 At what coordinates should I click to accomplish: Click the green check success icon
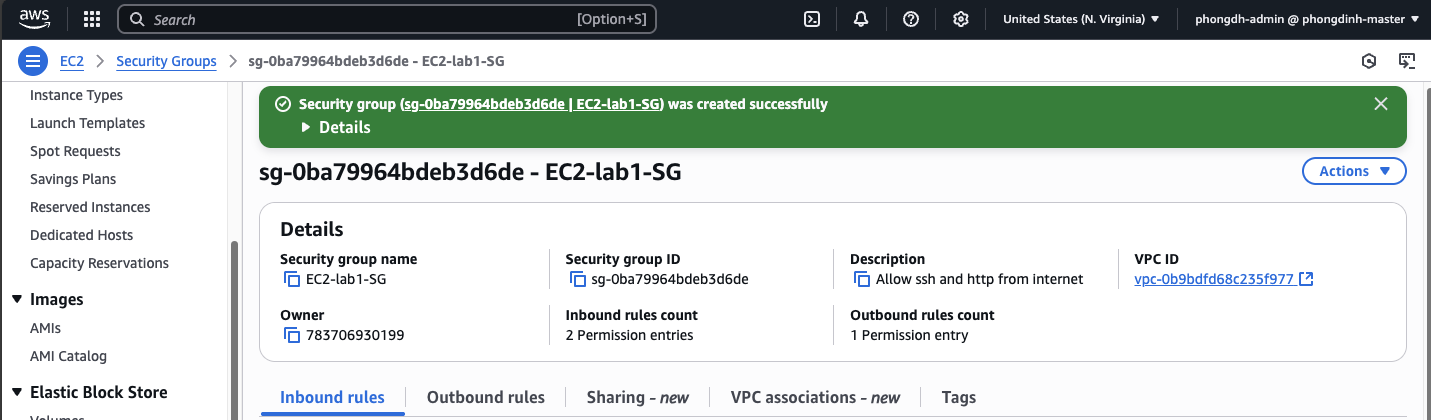click(283, 104)
